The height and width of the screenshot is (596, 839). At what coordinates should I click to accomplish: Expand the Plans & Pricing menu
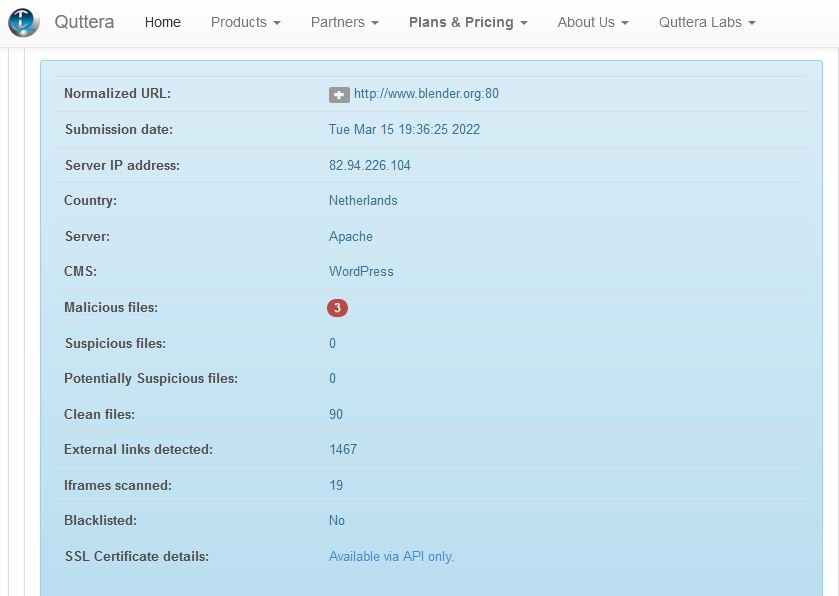(x=468, y=22)
